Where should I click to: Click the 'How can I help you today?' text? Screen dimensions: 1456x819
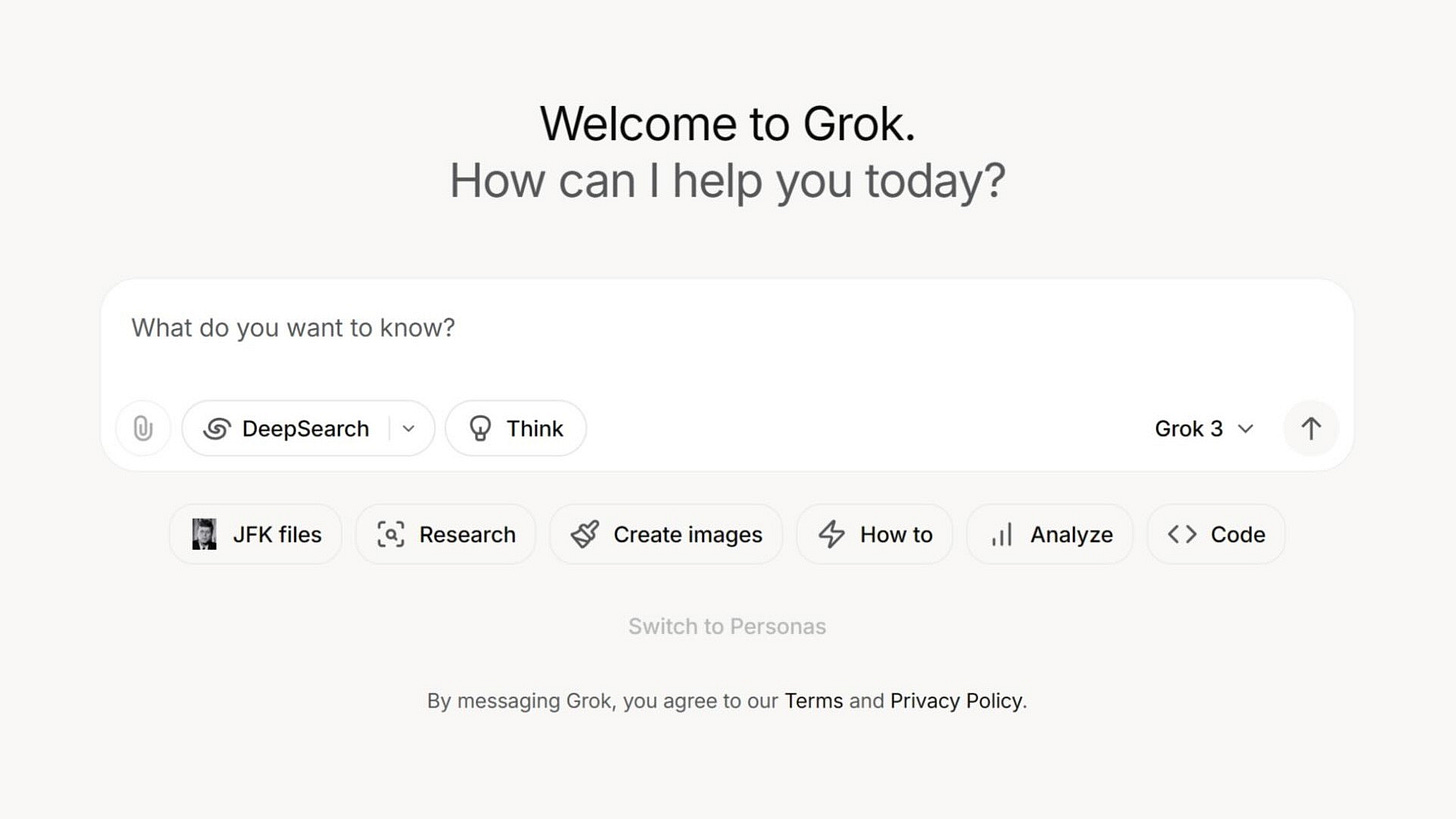(727, 181)
